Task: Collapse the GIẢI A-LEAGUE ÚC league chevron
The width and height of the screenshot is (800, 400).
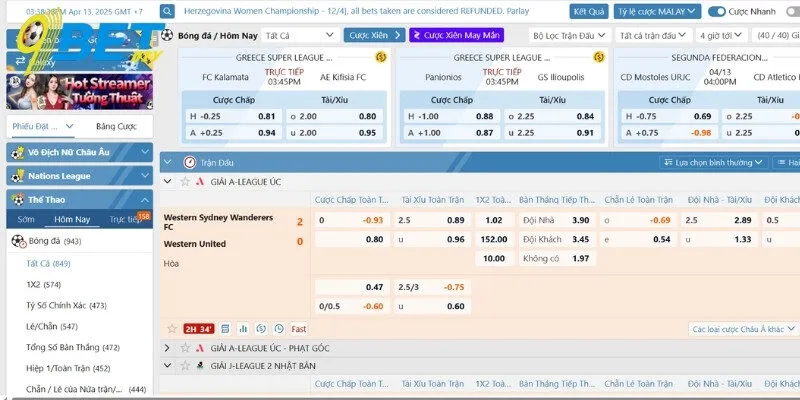Action: (x=167, y=181)
